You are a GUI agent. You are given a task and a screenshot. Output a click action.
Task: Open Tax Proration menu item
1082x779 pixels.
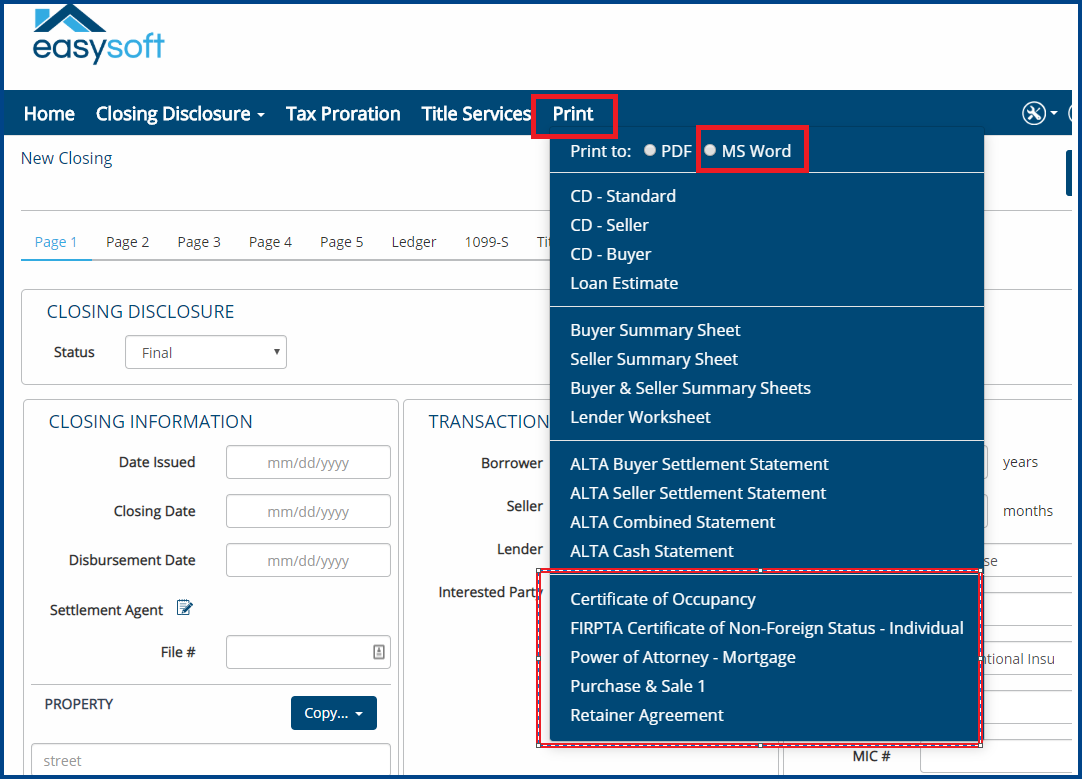[x=343, y=114]
